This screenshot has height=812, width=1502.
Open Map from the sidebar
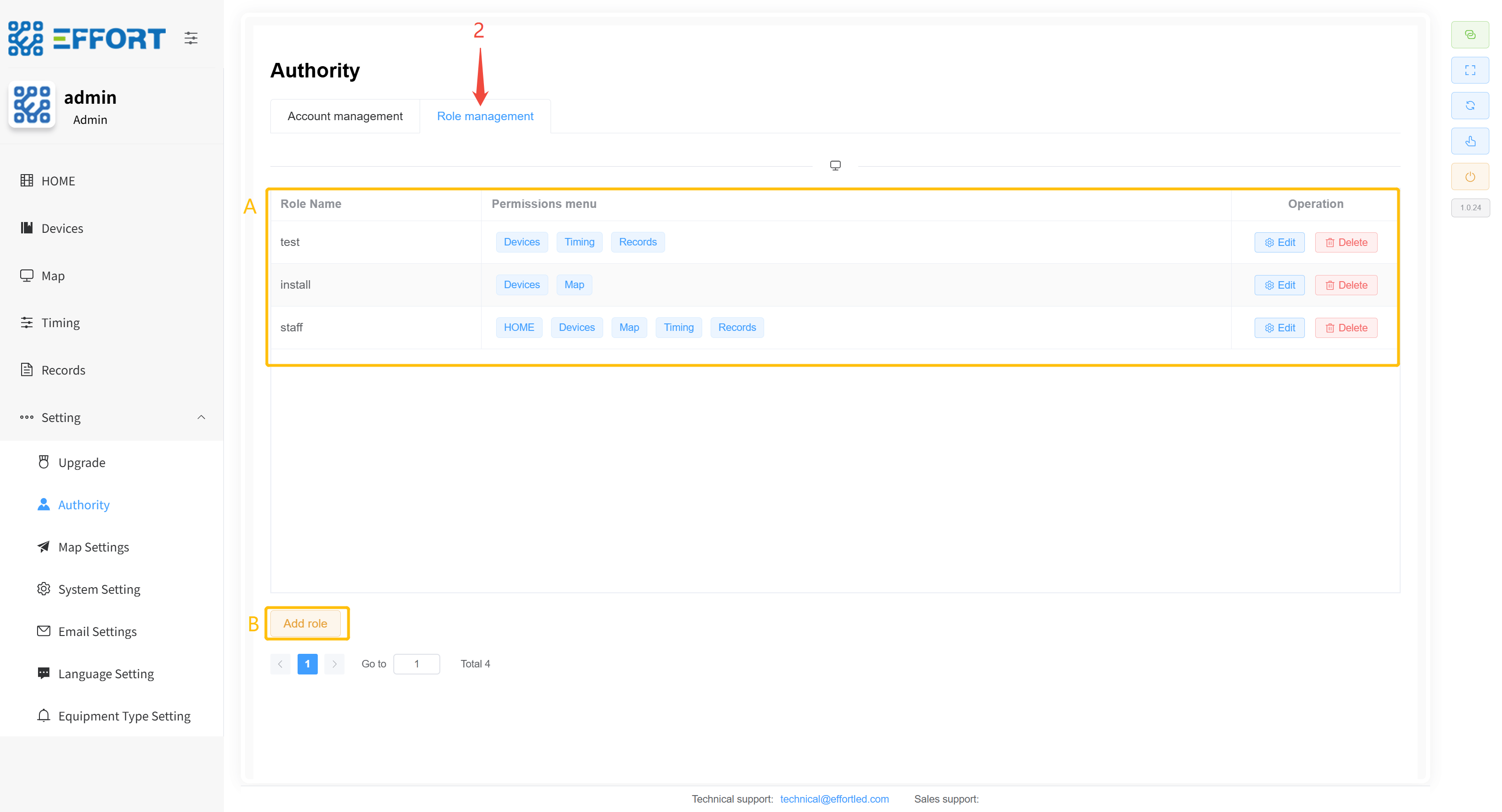pyautogui.click(x=53, y=276)
